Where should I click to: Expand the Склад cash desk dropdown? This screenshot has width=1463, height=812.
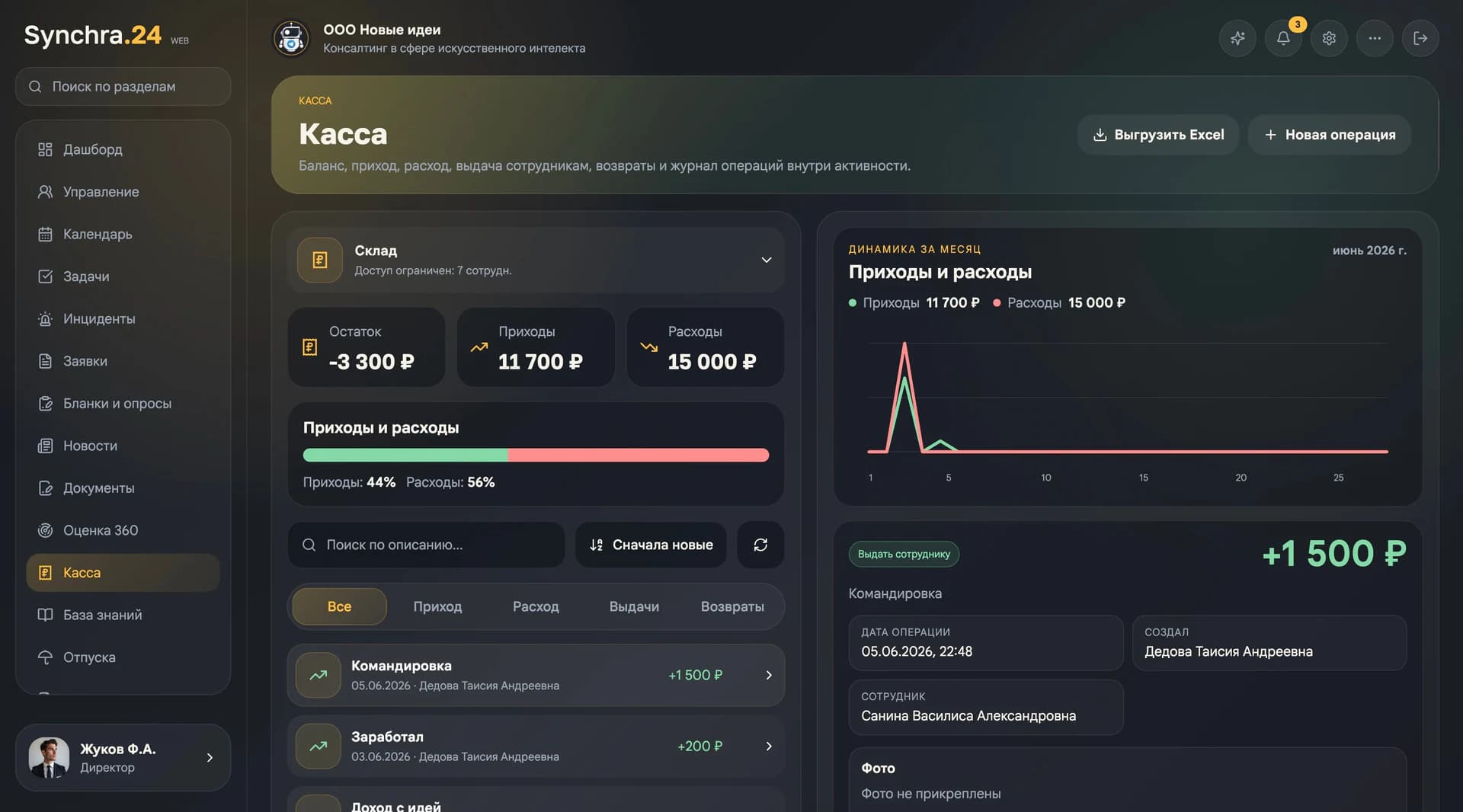tap(767, 260)
